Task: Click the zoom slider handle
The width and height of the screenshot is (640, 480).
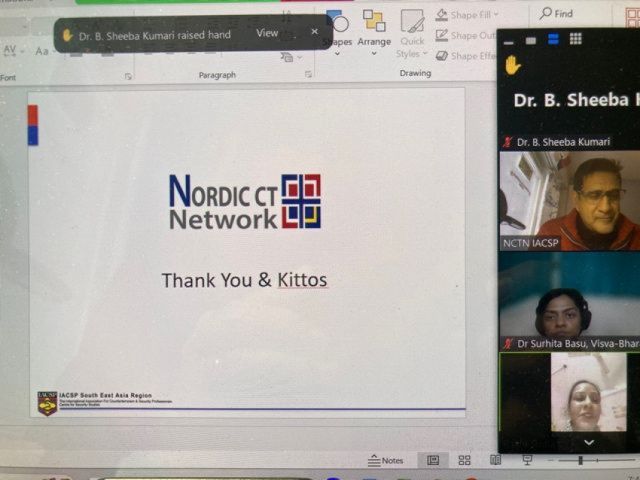Action: (x=580, y=461)
